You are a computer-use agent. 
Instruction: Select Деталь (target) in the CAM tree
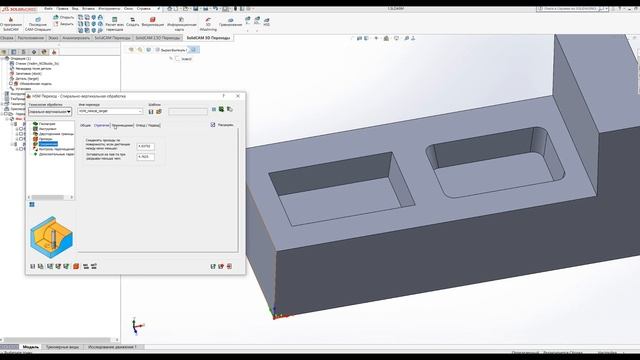pyautogui.click(x=27, y=78)
